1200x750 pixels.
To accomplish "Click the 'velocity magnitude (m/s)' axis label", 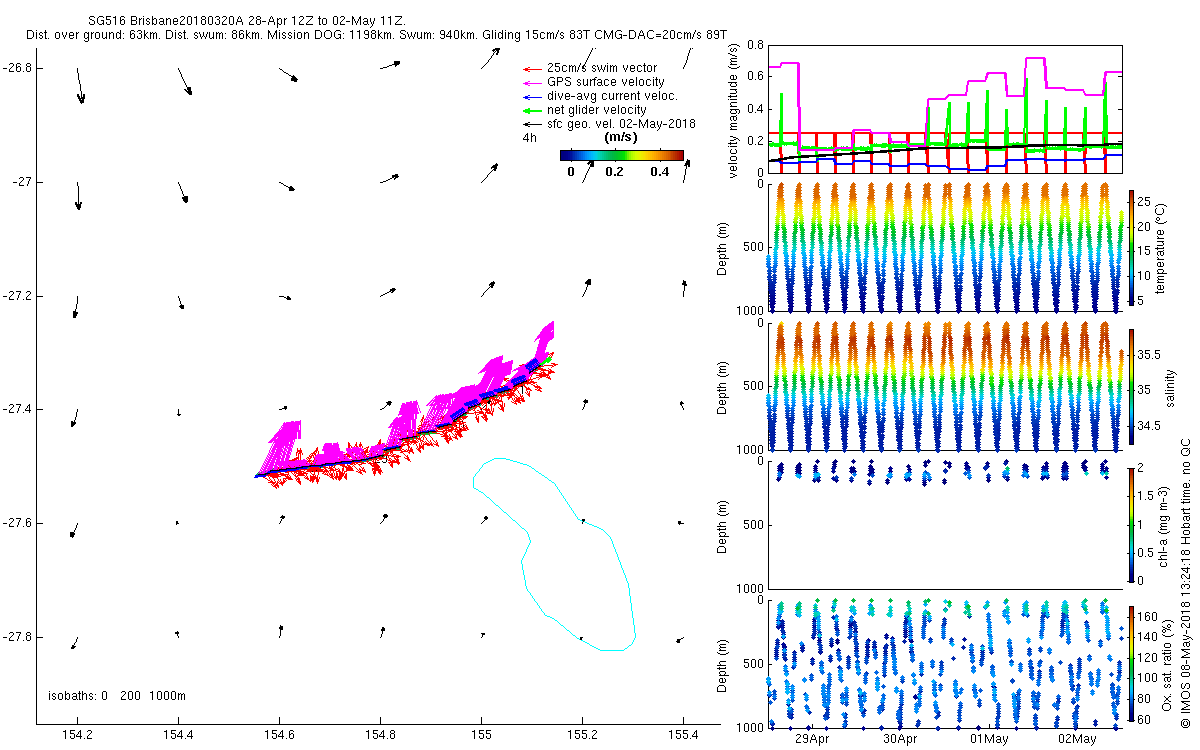I will pyautogui.click(x=734, y=111).
